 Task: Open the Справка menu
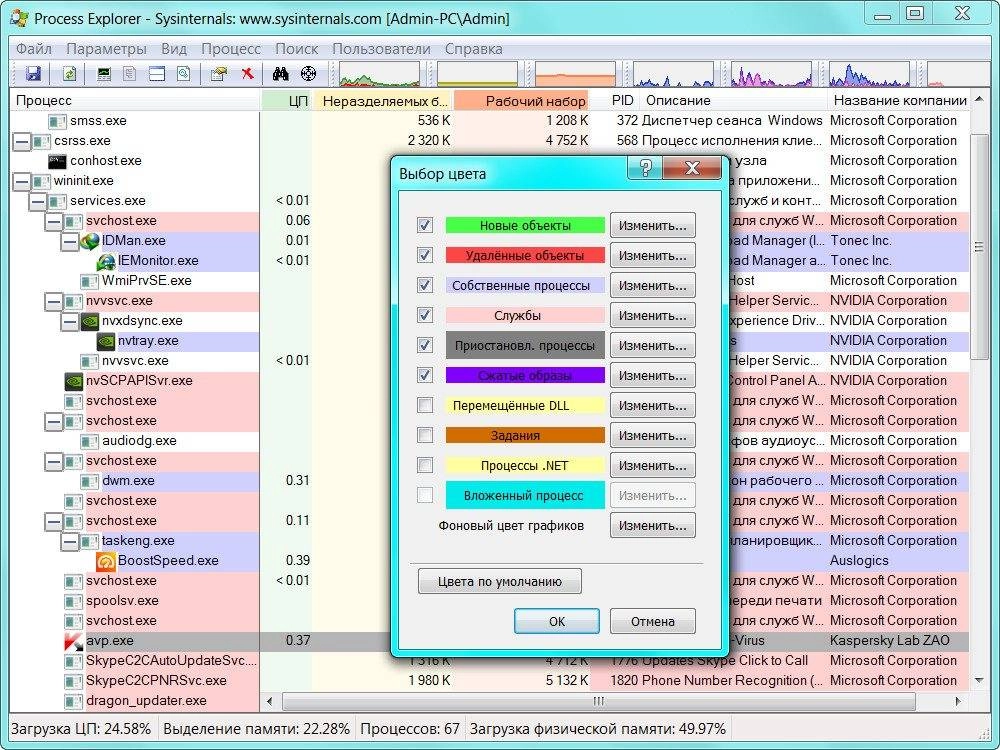474,49
